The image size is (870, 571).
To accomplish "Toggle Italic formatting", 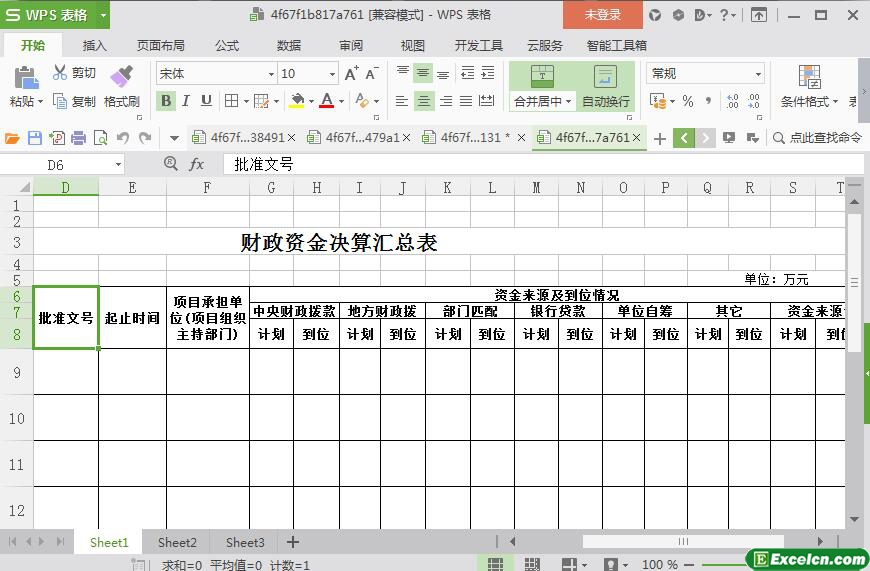I will pos(186,101).
